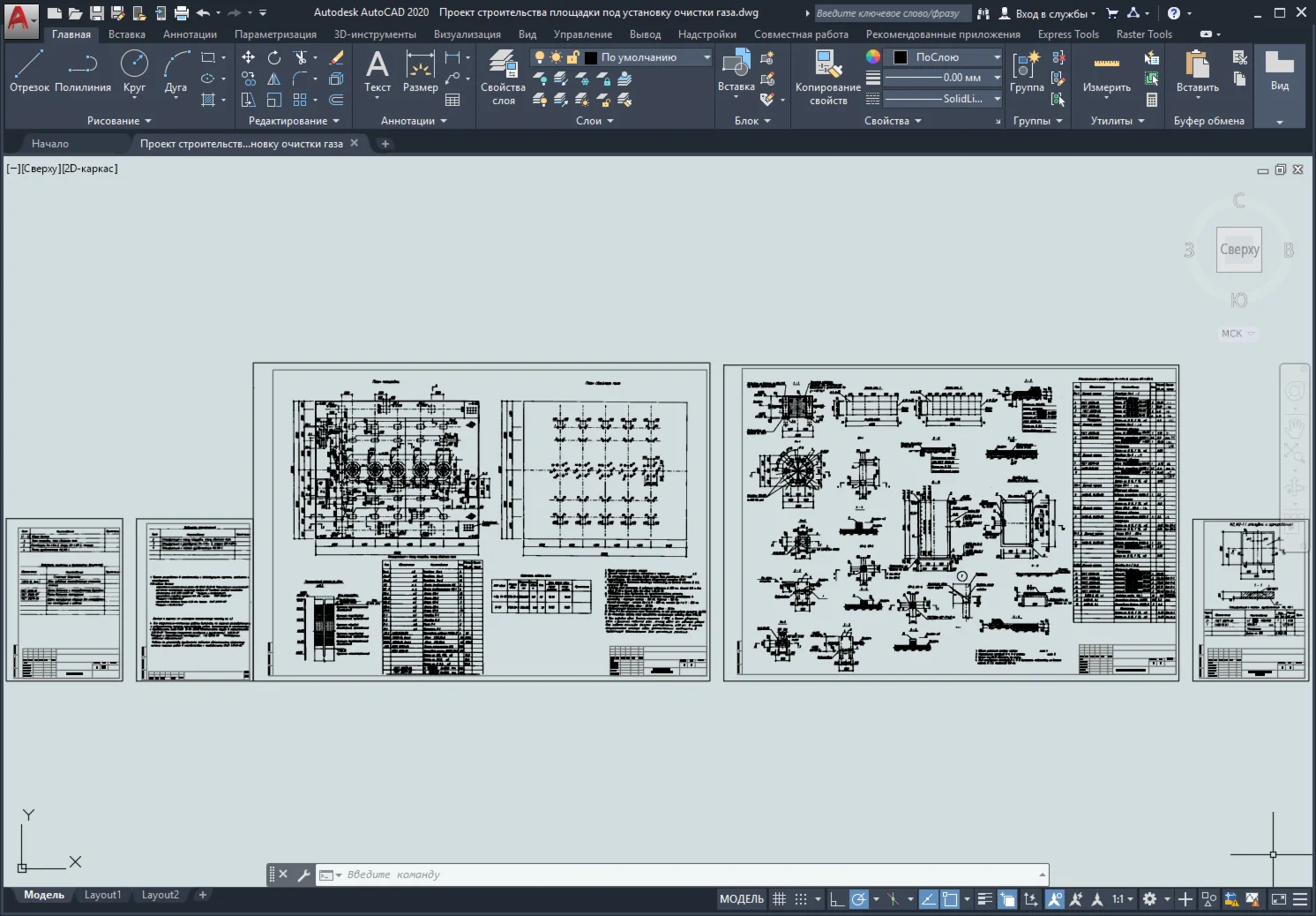Open the 0.00 мм lineweight dropdown

pyautogui.click(x=943, y=78)
